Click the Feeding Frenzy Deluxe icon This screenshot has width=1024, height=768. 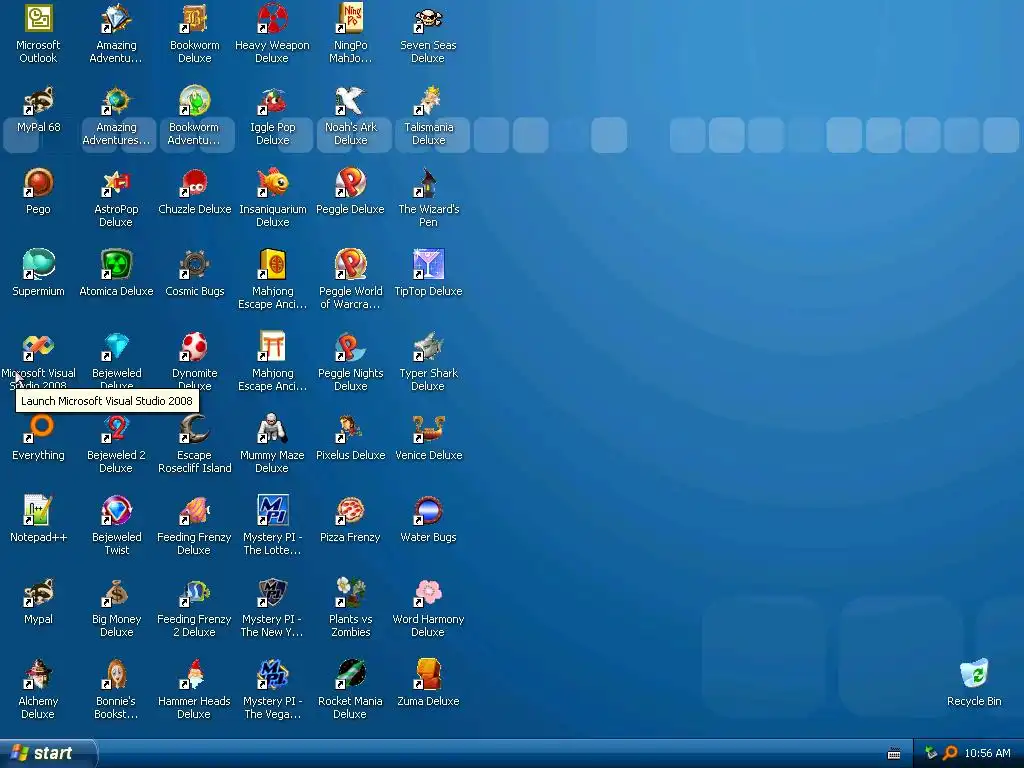(195, 511)
